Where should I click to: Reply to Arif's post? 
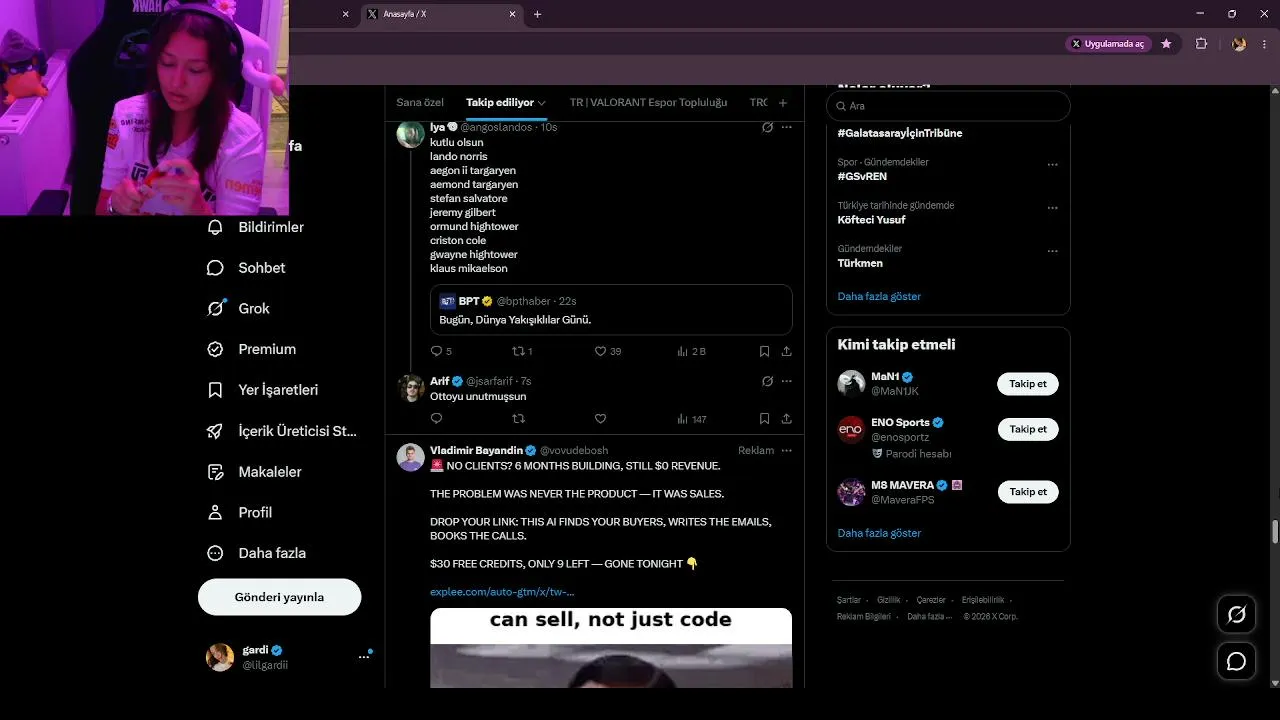pyautogui.click(x=436, y=419)
